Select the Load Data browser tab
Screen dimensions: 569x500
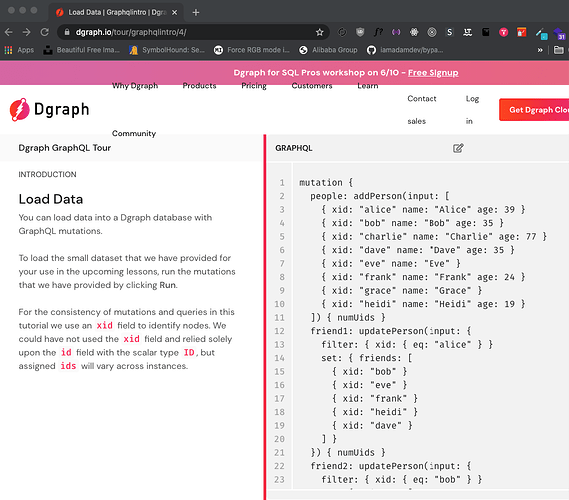click(116, 12)
